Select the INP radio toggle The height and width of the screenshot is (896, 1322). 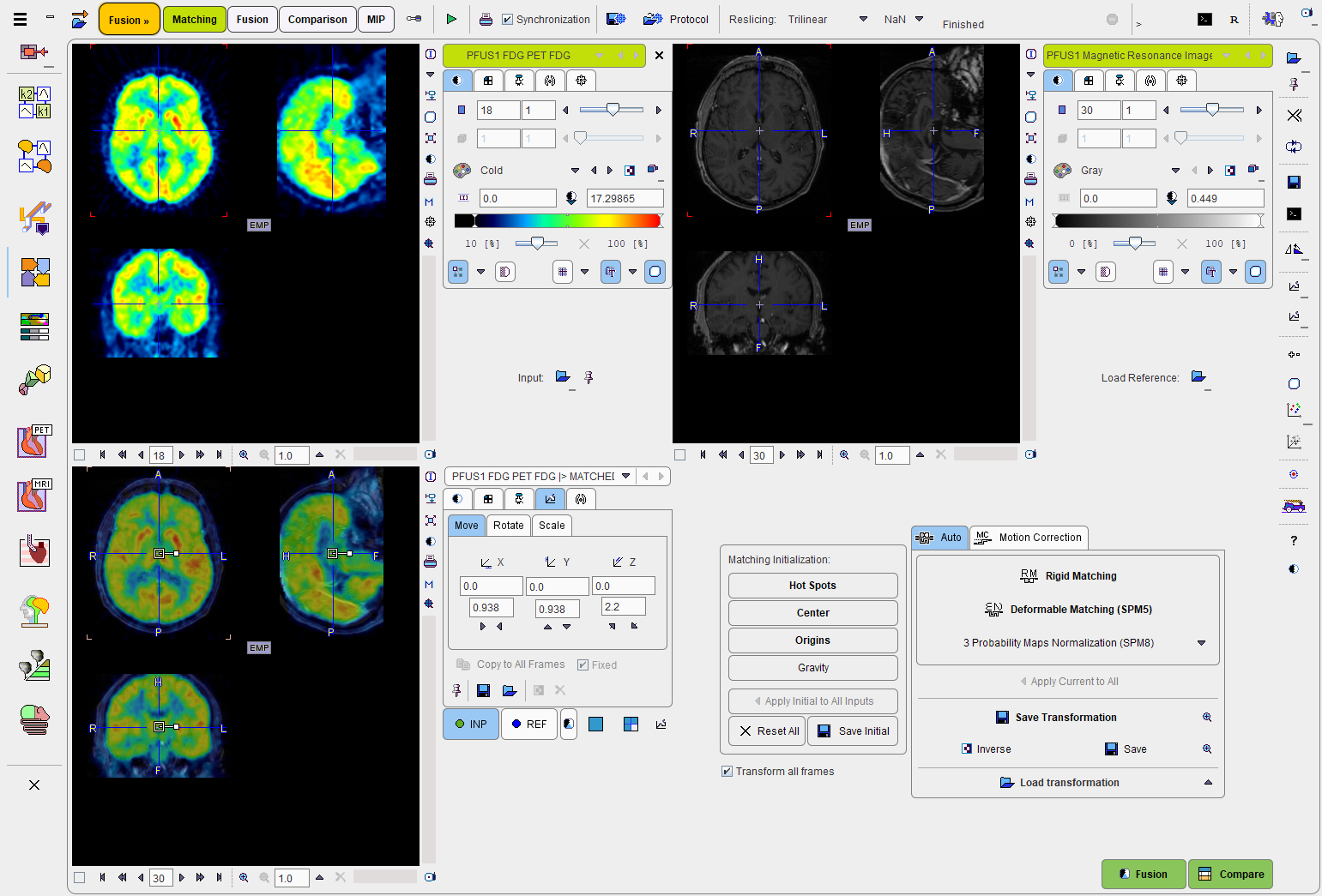[x=471, y=725]
